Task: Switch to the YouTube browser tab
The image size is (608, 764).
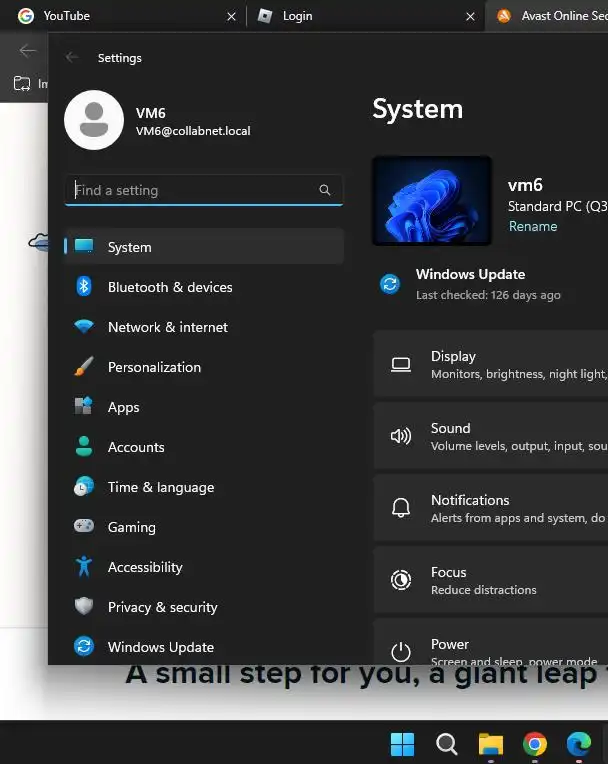Action: click(x=122, y=16)
